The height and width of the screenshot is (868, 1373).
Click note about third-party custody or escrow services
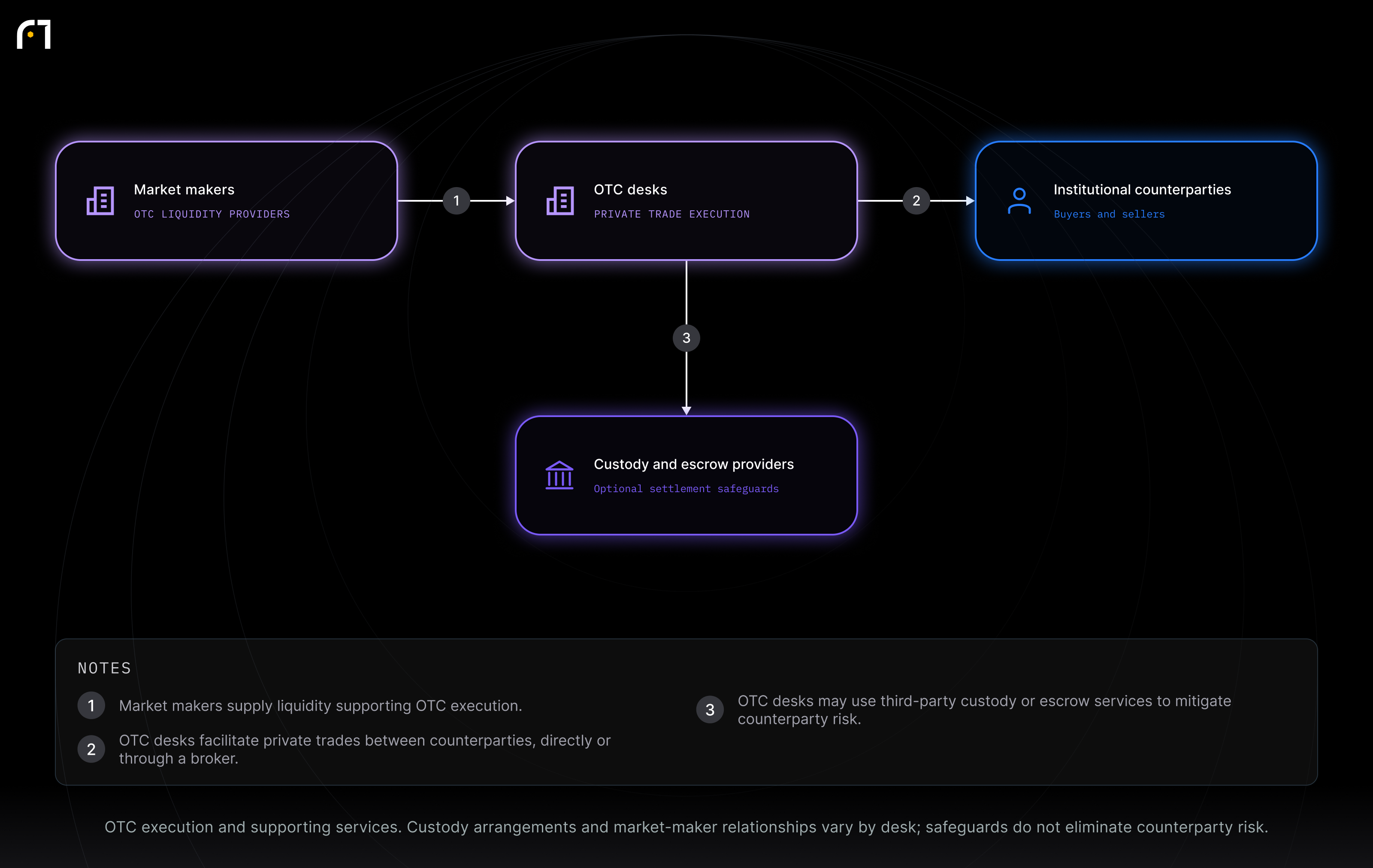[x=984, y=709]
